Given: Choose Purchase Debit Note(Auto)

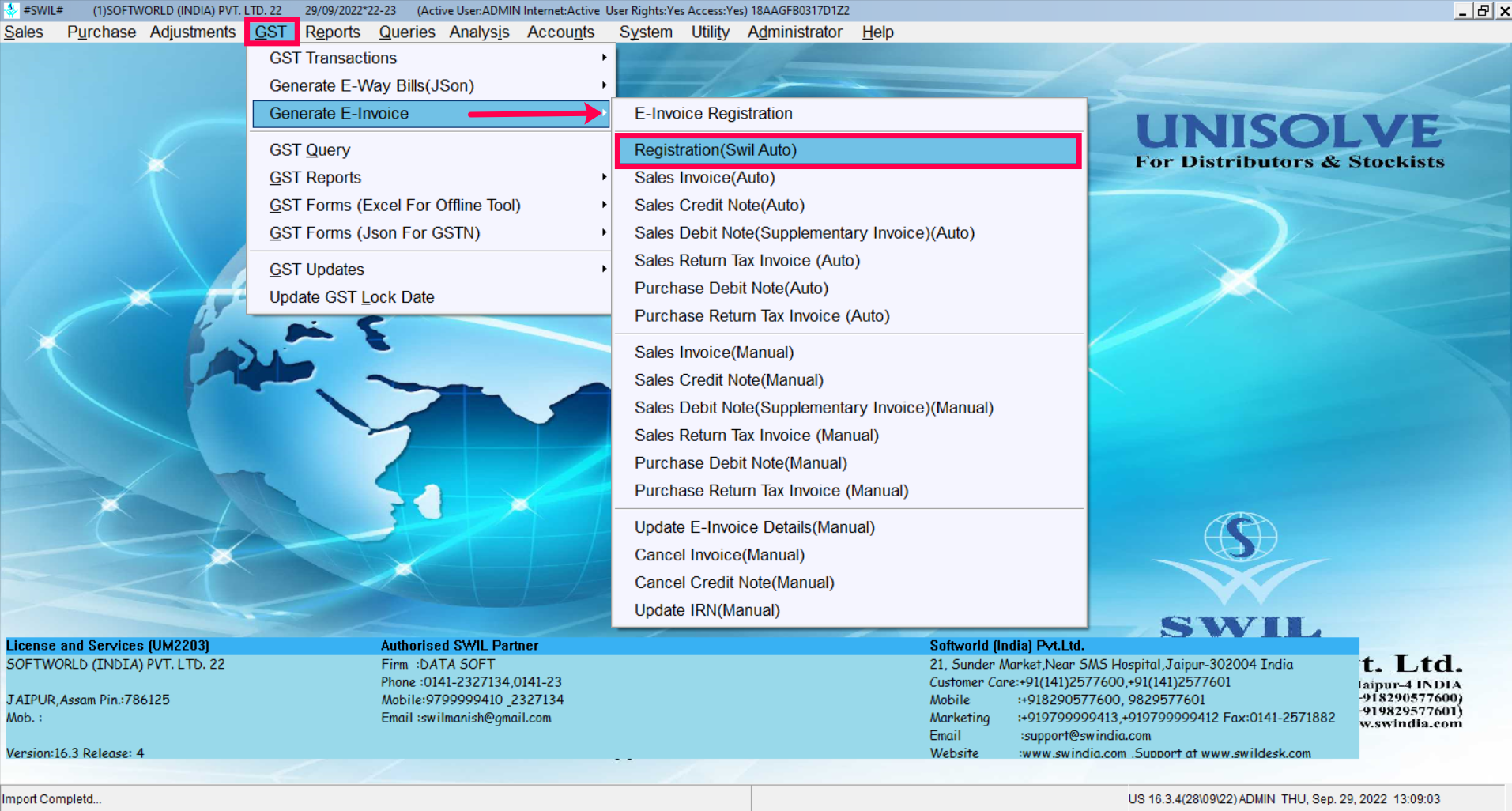Looking at the screenshot, I should click(849, 288).
